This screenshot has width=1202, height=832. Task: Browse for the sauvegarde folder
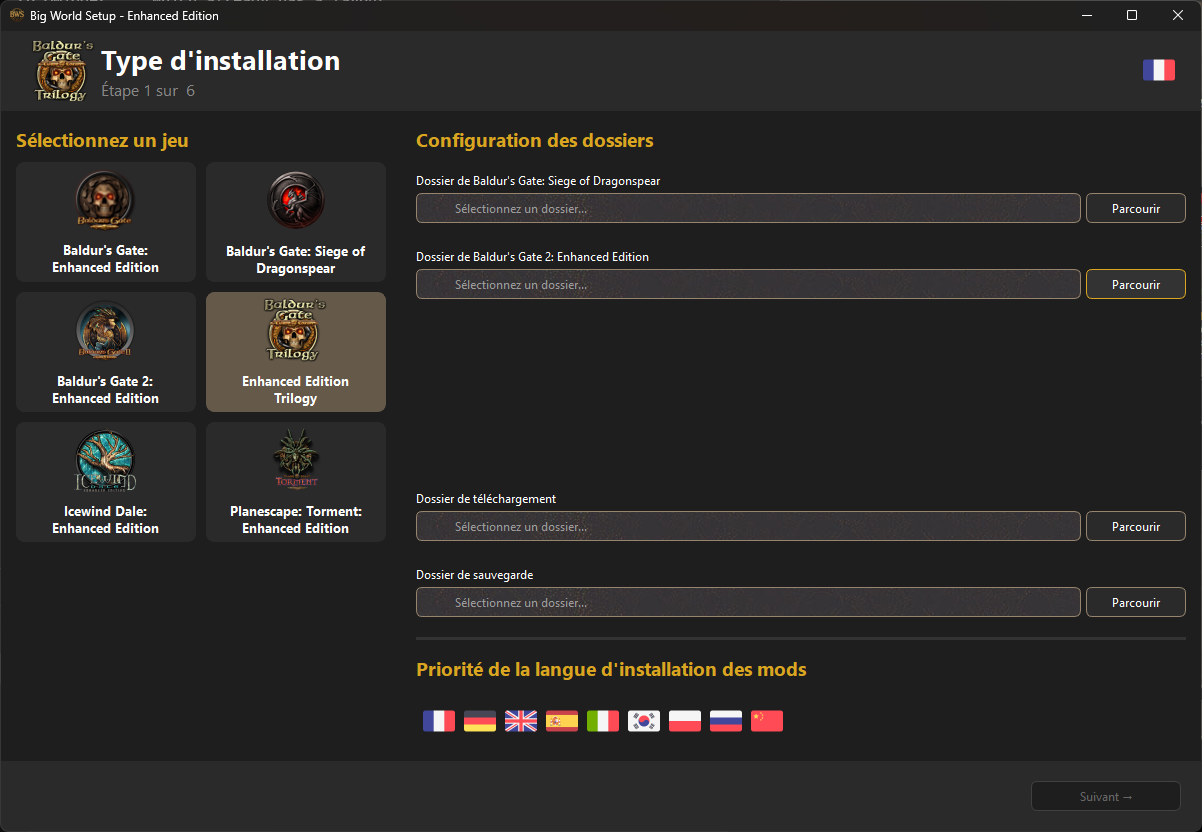pyautogui.click(x=1136, y=603)
